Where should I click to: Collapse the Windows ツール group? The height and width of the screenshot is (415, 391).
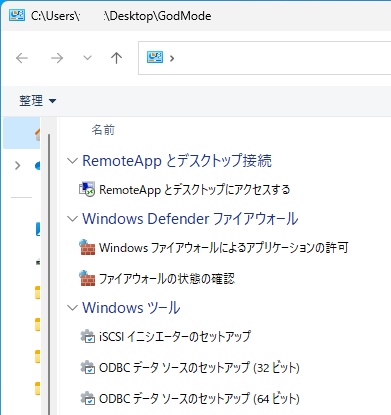[x=72, y=307]
